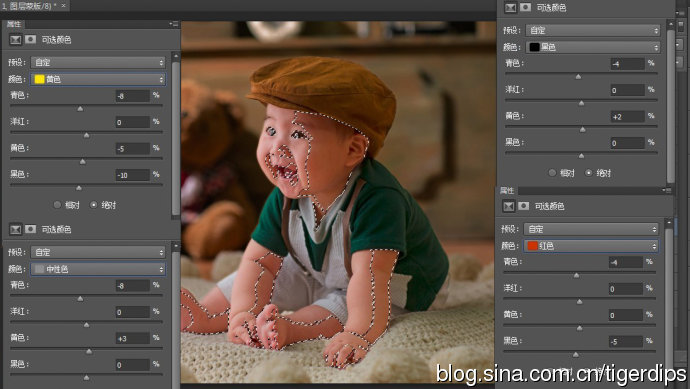Select 相对 radio in the top-right 黑色 panel

coord(552,173)
